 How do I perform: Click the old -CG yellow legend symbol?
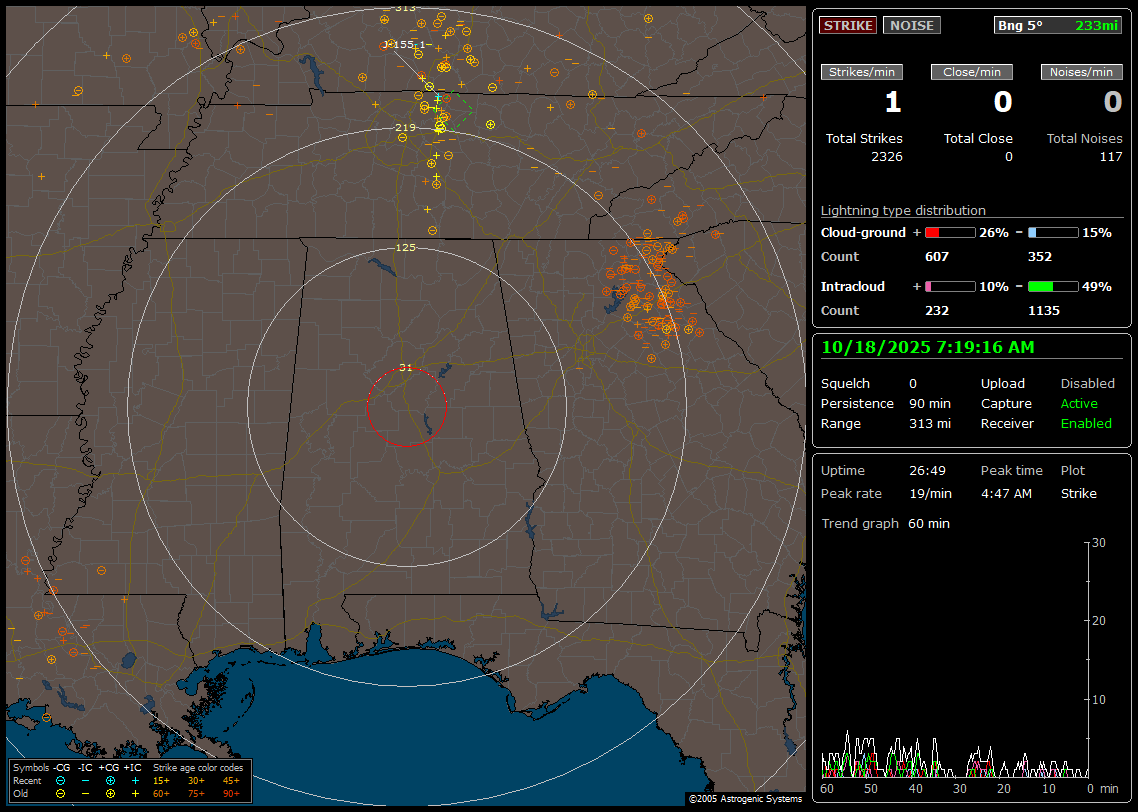pos(61,793)
